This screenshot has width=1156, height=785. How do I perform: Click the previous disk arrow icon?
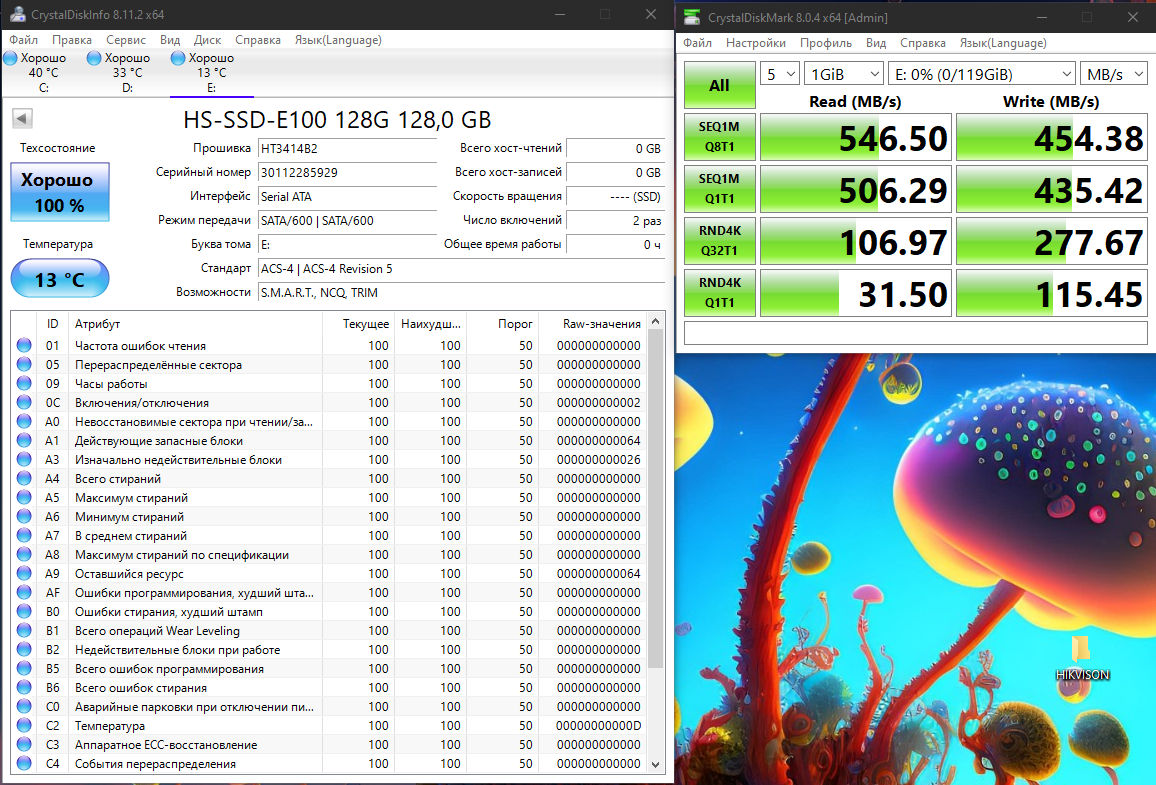21,119
